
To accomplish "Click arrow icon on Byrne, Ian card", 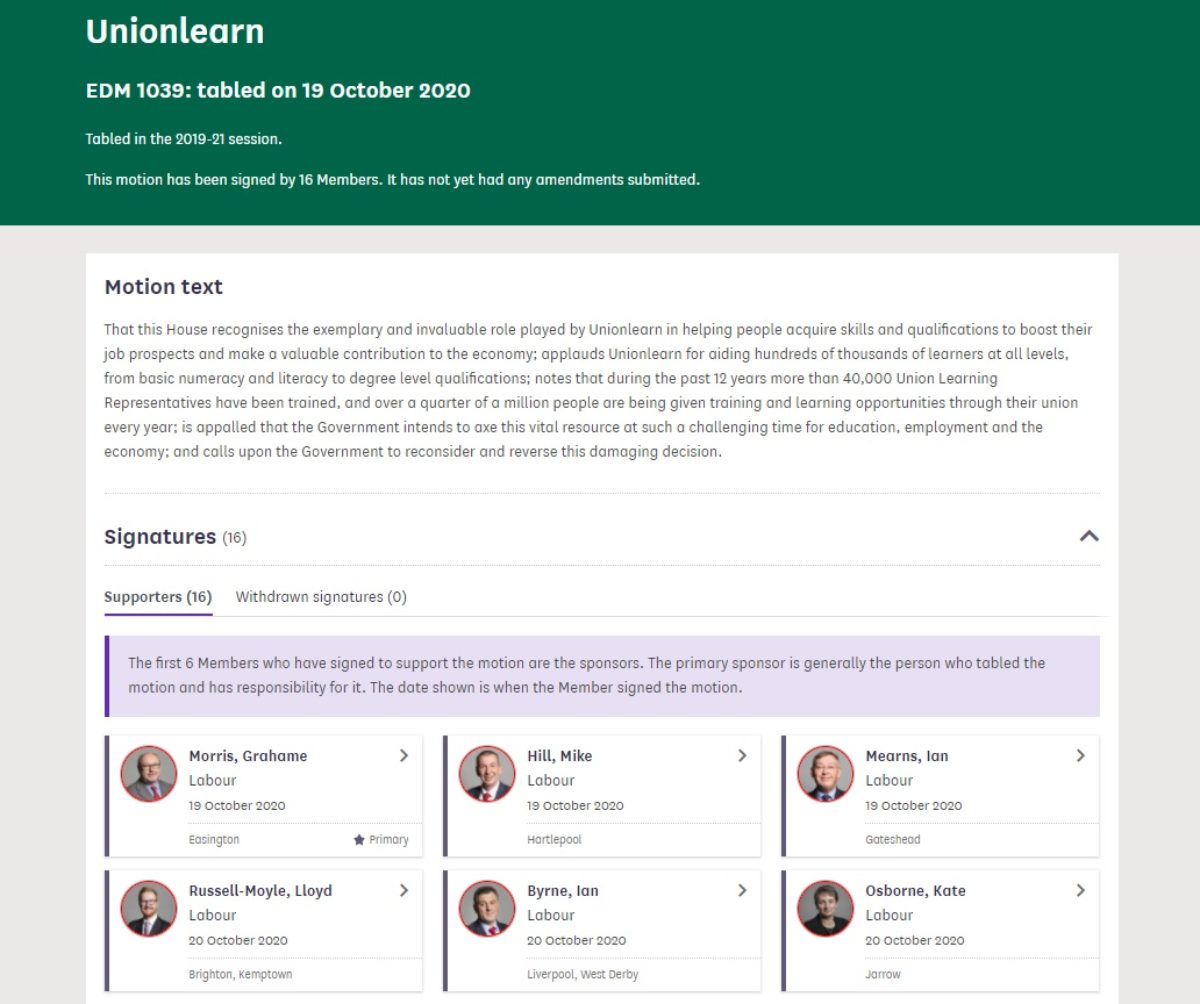I will click(742, 891).
